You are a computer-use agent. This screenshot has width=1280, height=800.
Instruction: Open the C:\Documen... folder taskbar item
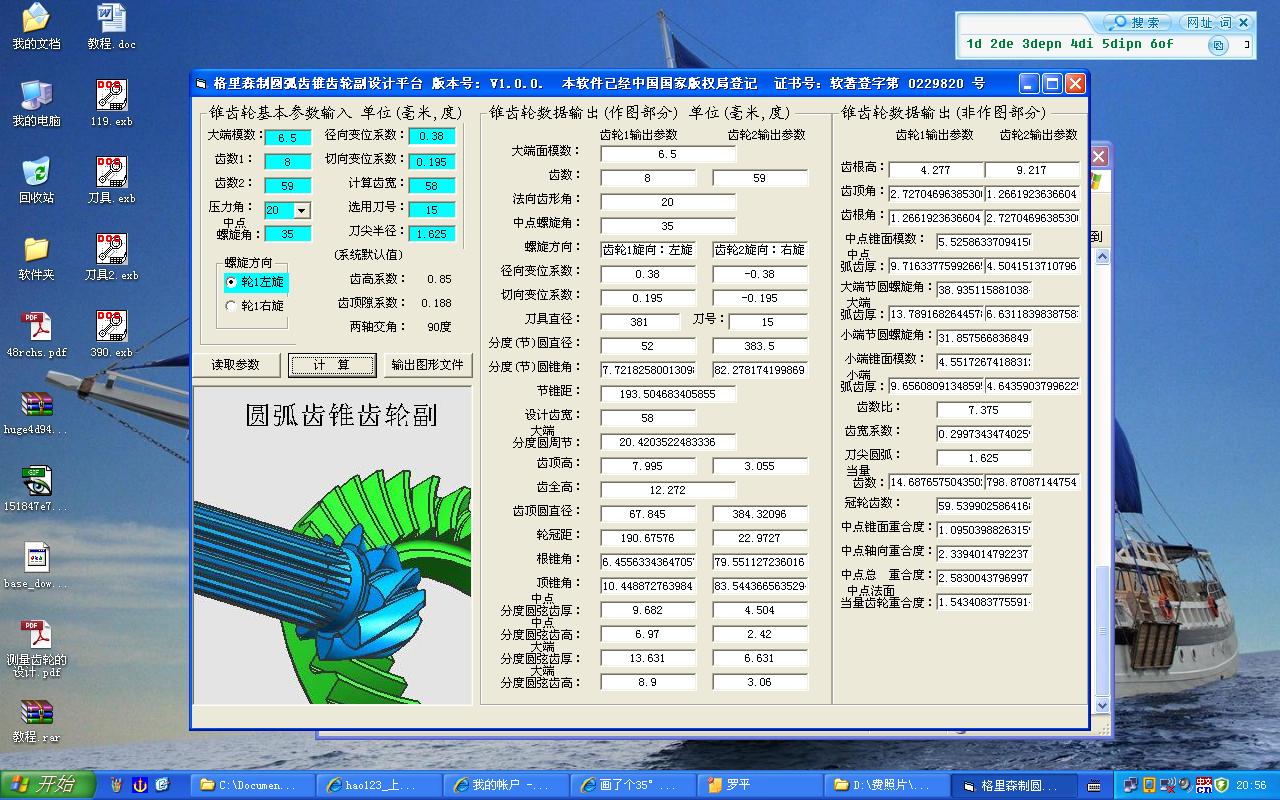(253, 785)
